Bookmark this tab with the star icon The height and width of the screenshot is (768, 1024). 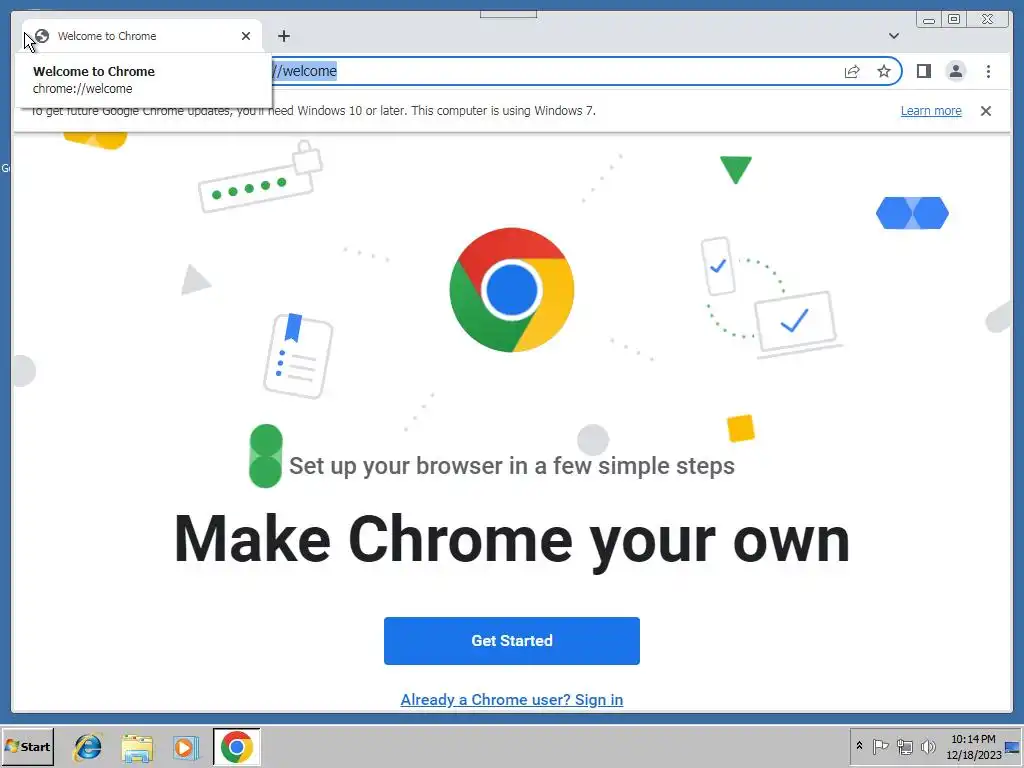[x=884, y=71]
